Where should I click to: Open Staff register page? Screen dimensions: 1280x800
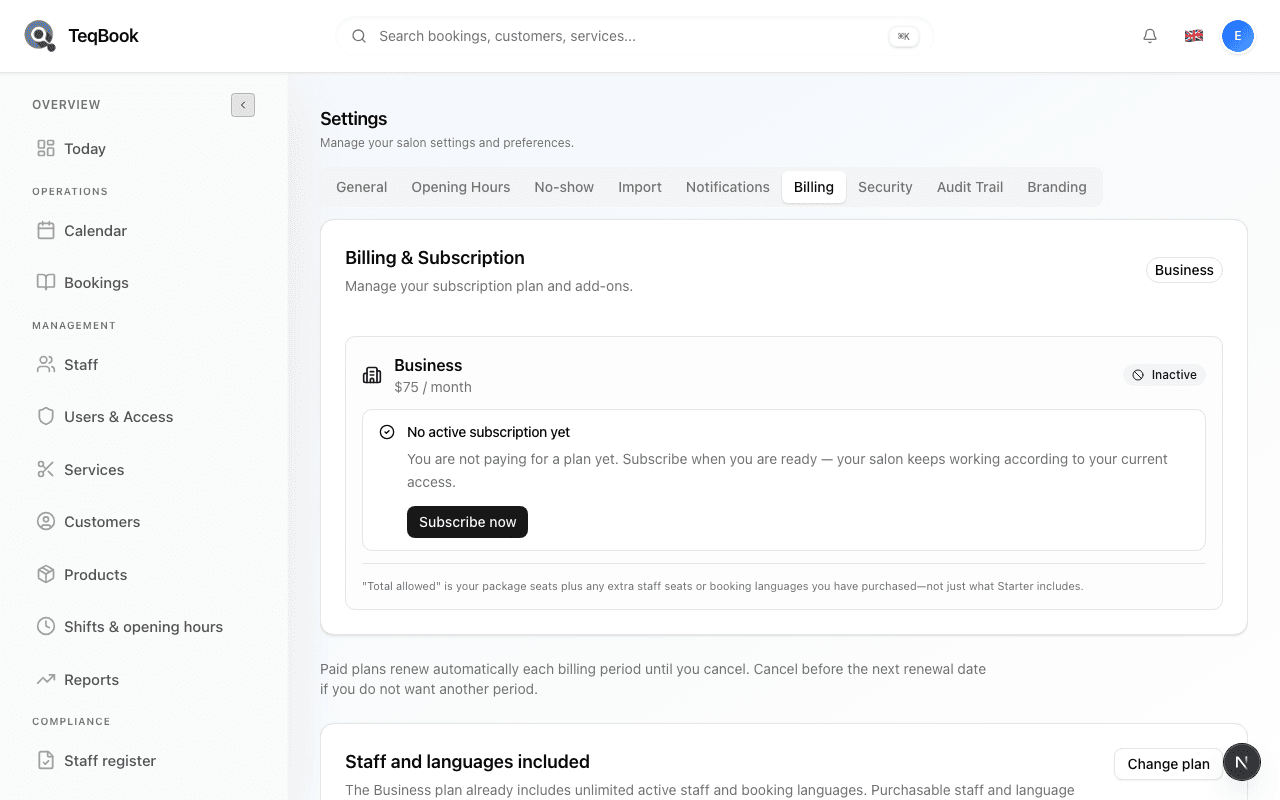(x=144, y=761)
